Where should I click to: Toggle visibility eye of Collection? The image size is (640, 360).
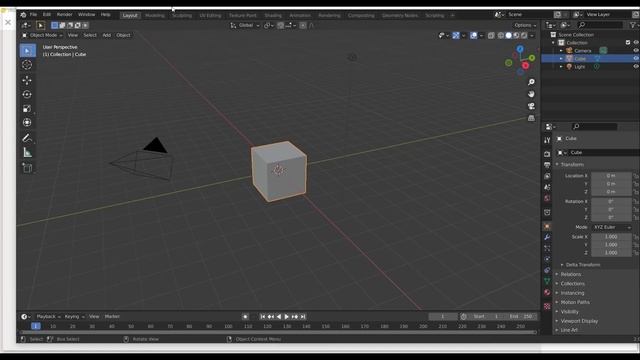(x=636, y=42)
